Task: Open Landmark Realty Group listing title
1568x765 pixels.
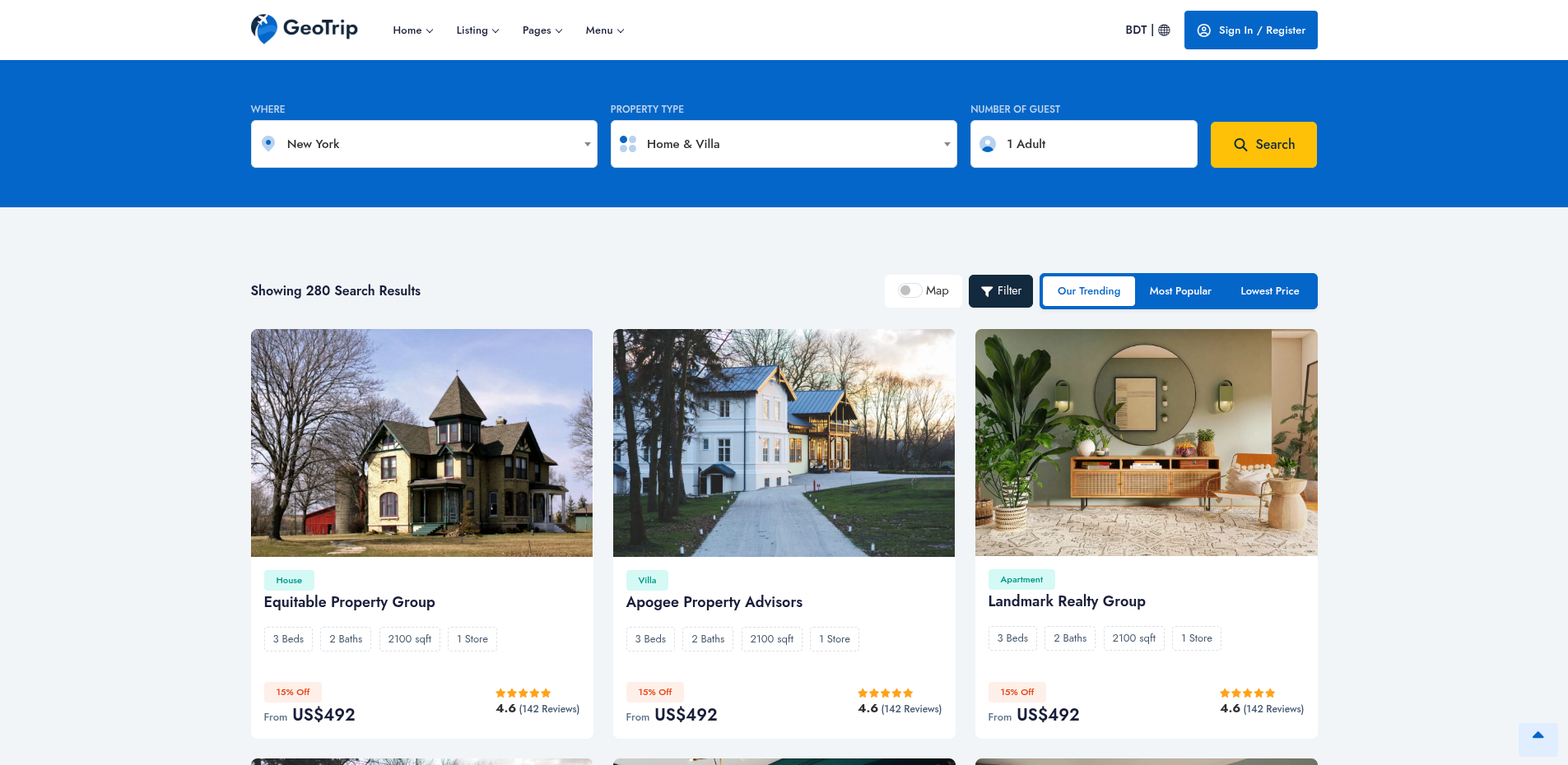Action: [1066, 601]
